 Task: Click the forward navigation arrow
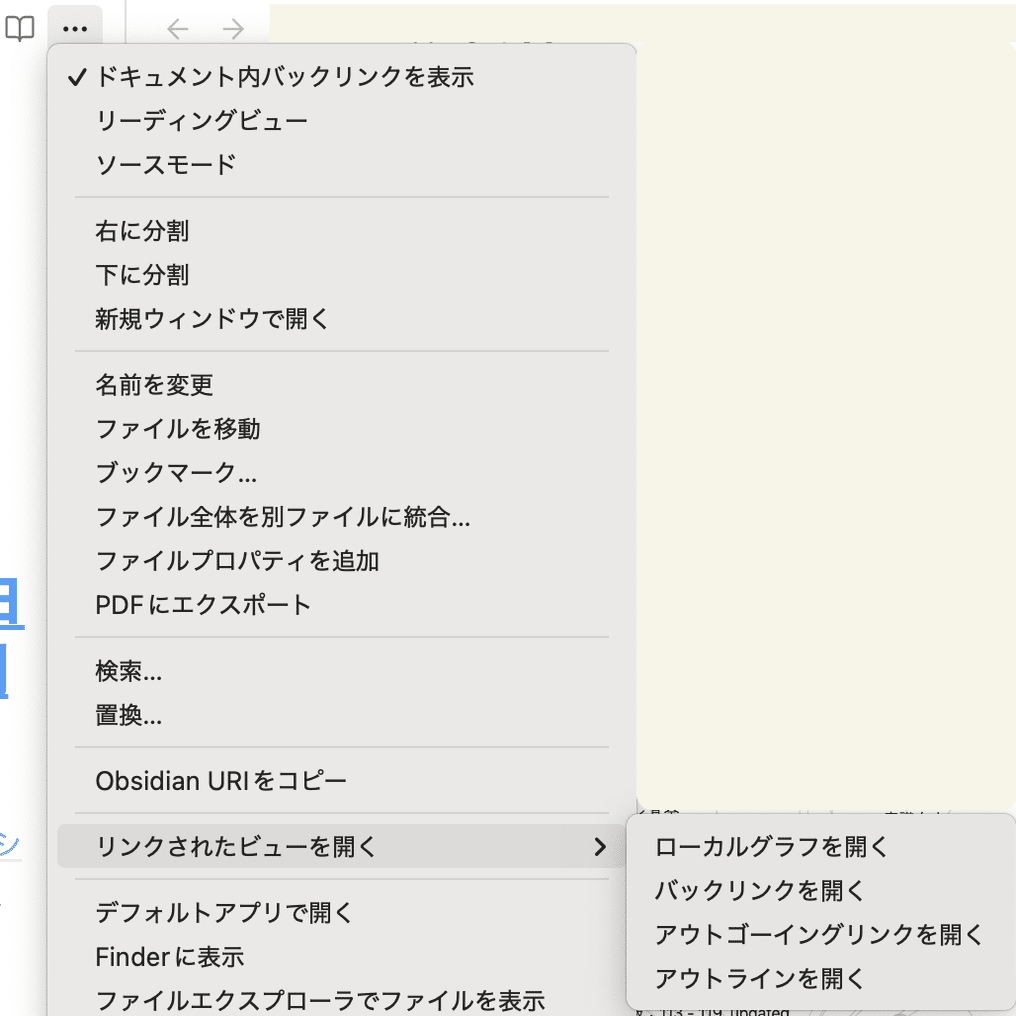pyautogui.click(x=233, y=29)
